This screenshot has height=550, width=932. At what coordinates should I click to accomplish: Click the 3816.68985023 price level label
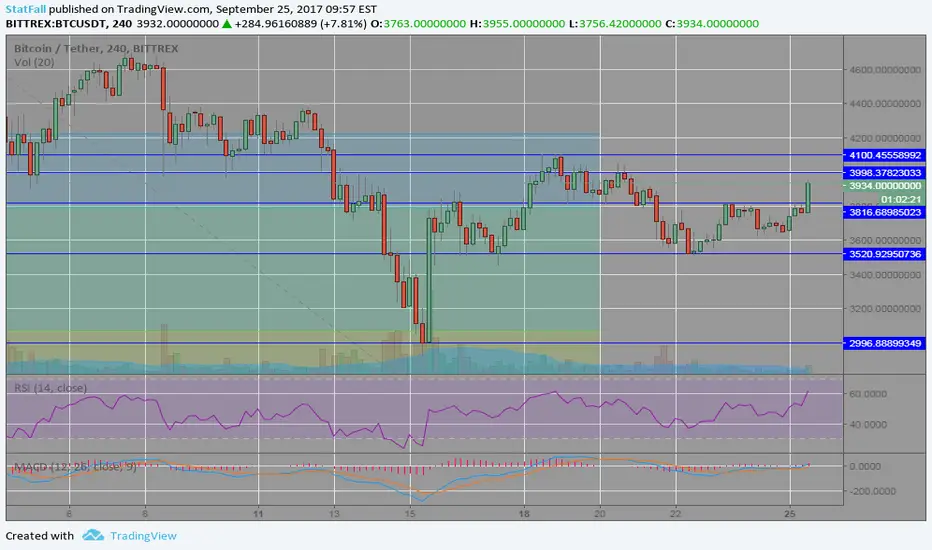pos(884,212)
